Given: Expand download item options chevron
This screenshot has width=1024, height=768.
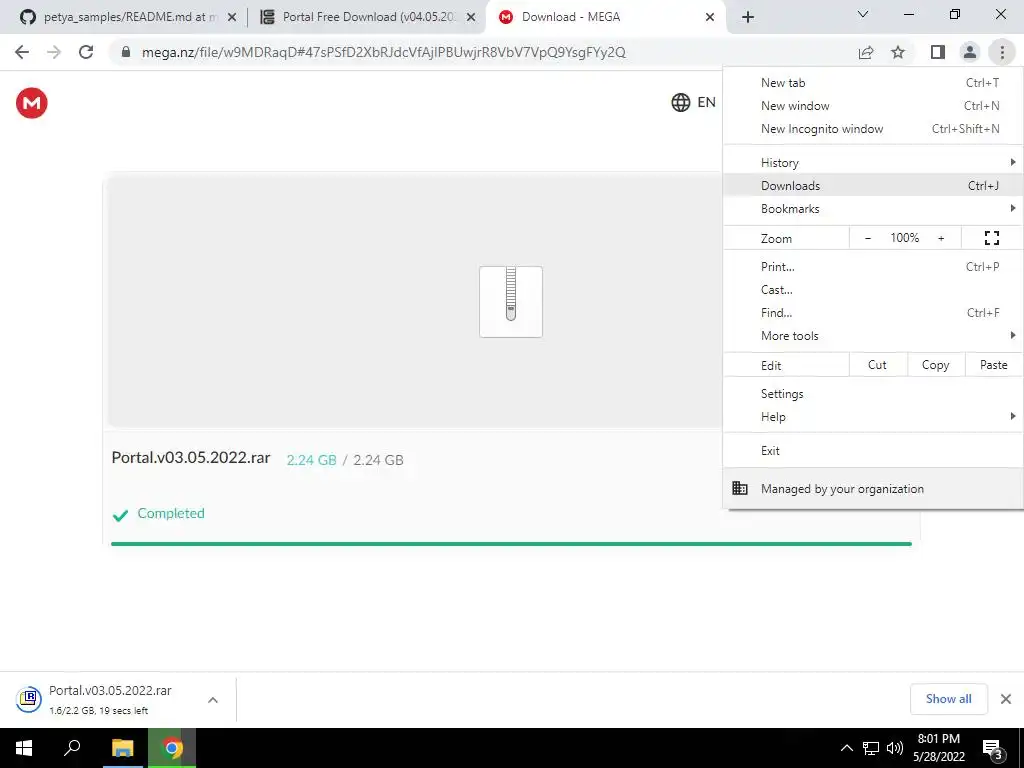Looking at the screenshot, I should pyautogui.click(x=213, y=699).
